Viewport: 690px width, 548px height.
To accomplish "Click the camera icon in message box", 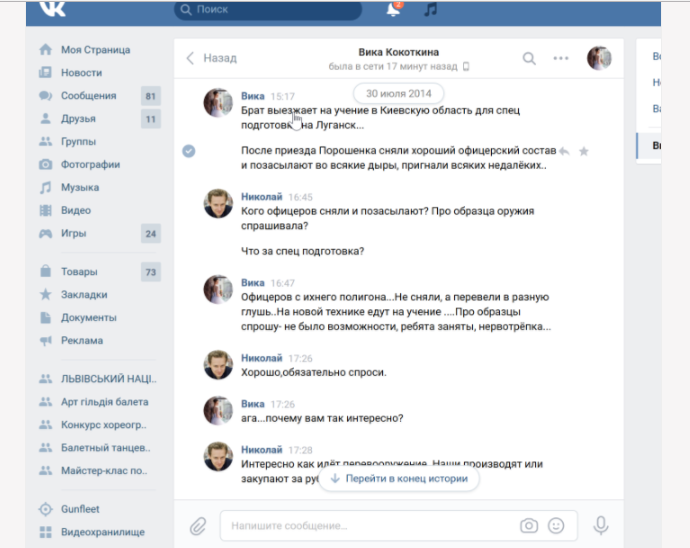I will coord(529,525).
